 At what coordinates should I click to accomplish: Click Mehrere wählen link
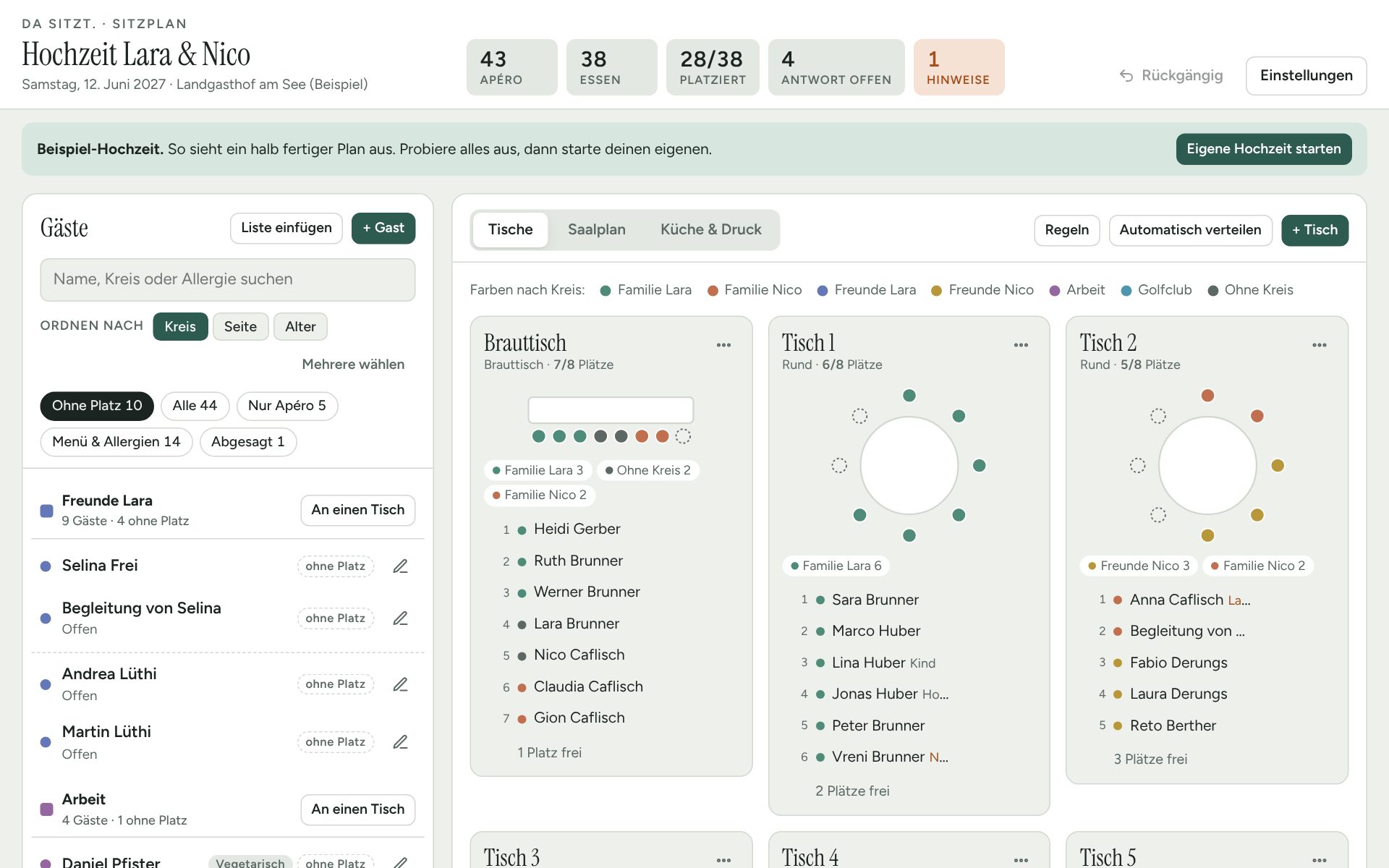pyautogui.click(x=353, y=365)
